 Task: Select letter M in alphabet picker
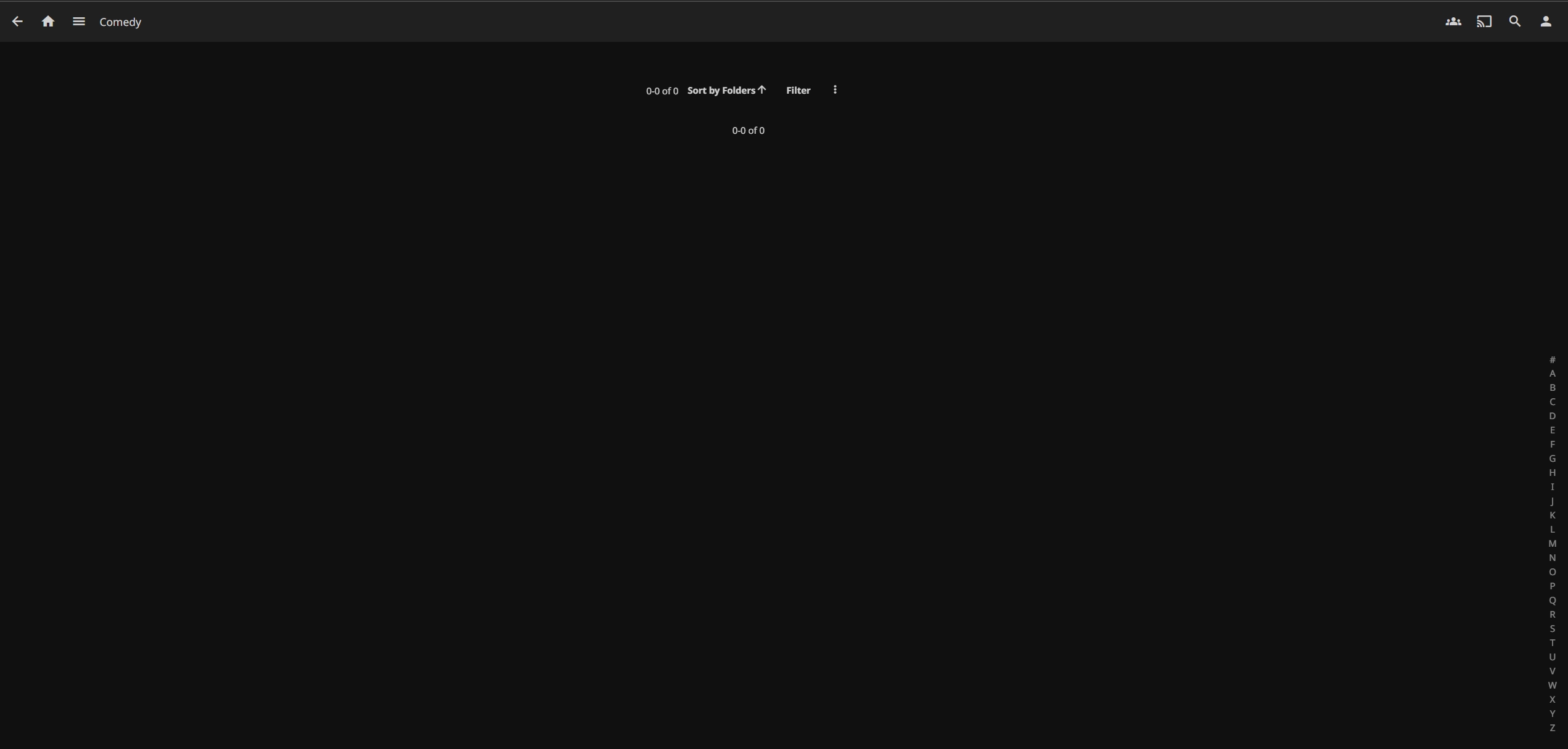coord(1552,544)
